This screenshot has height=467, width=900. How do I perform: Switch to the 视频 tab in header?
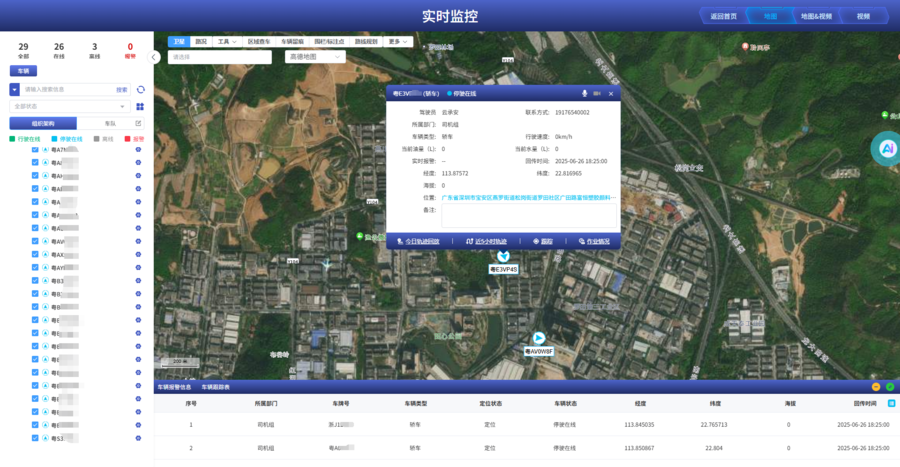coord(863,16)
